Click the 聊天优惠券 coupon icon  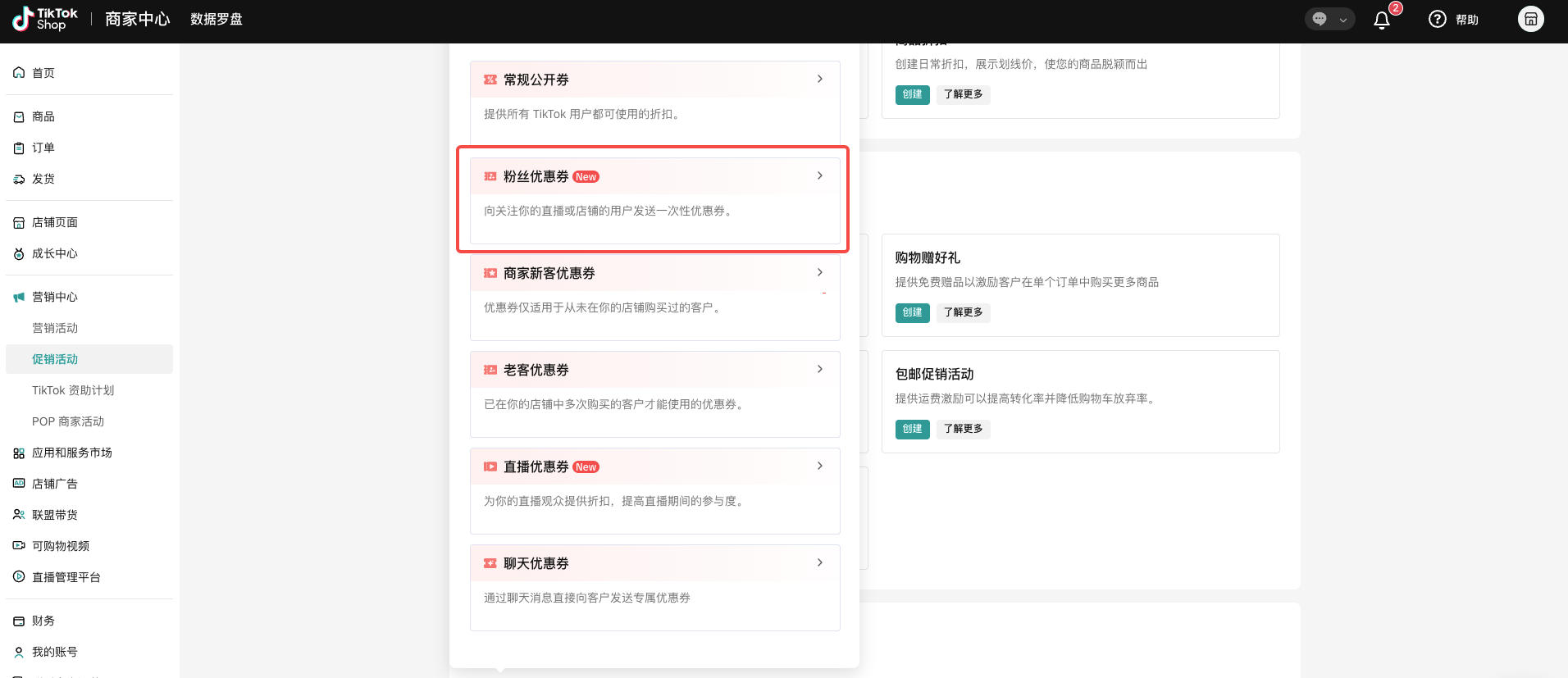(x=490, y=563)
